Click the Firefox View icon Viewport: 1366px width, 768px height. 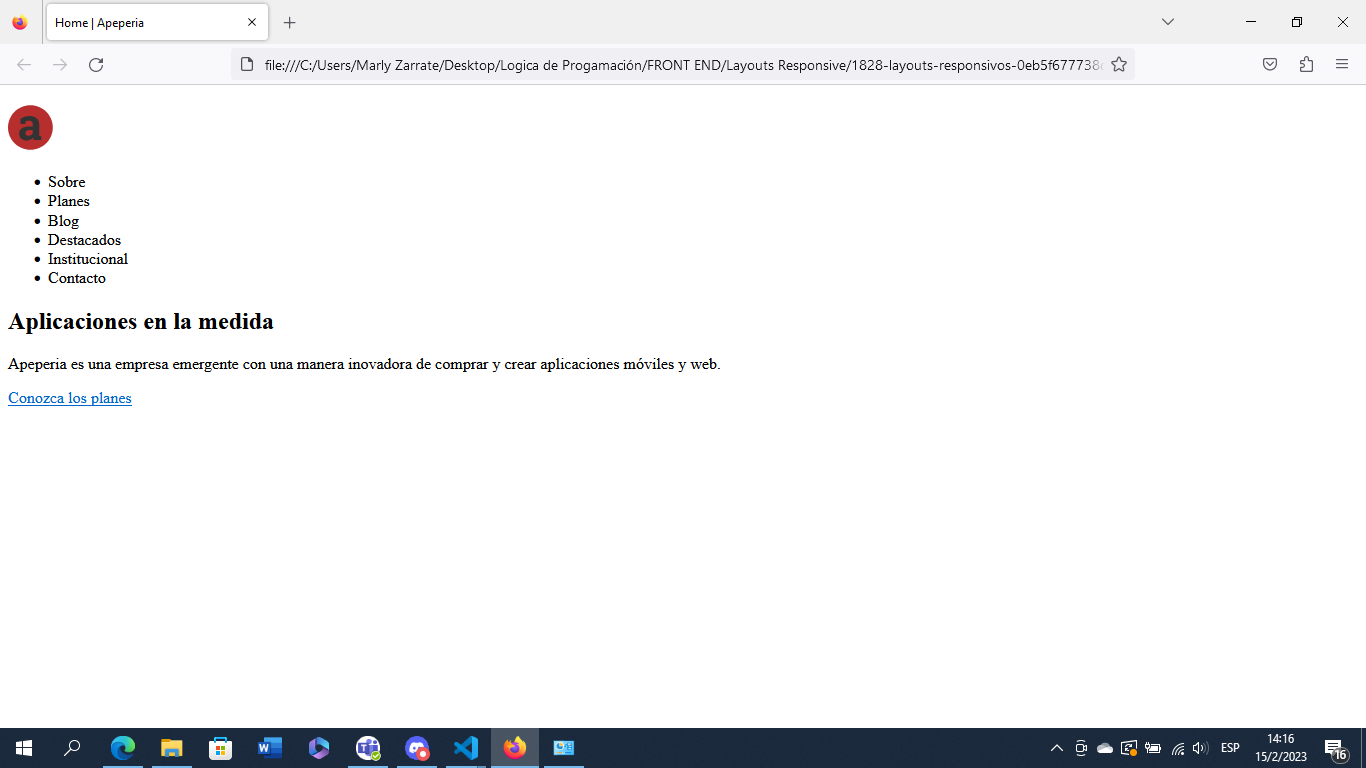click(x=20, y=22)
